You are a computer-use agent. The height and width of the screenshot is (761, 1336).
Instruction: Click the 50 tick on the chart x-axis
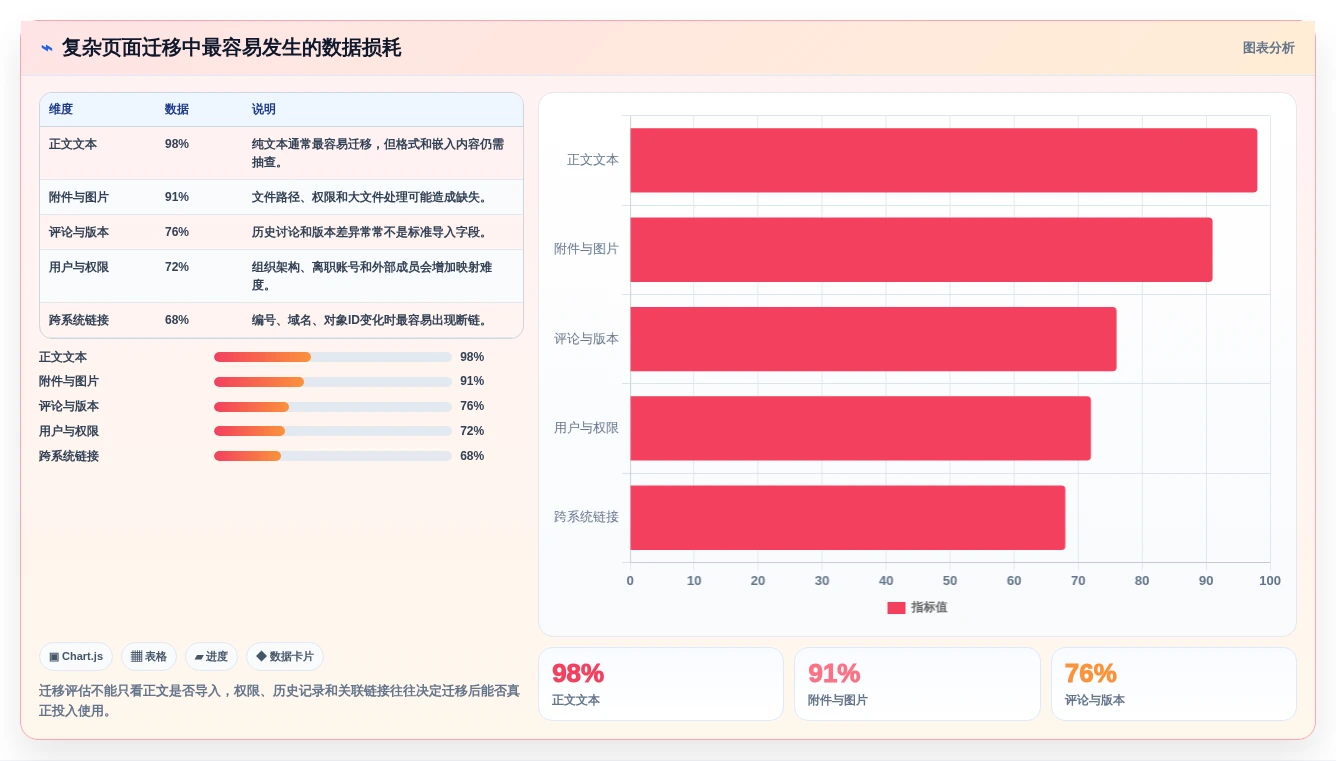(x=950, y=581)
